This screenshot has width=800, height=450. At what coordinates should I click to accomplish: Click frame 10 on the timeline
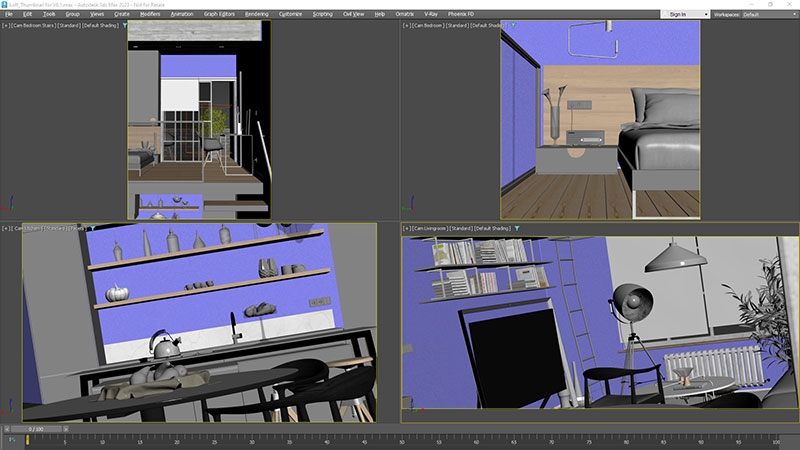point(102,442)
